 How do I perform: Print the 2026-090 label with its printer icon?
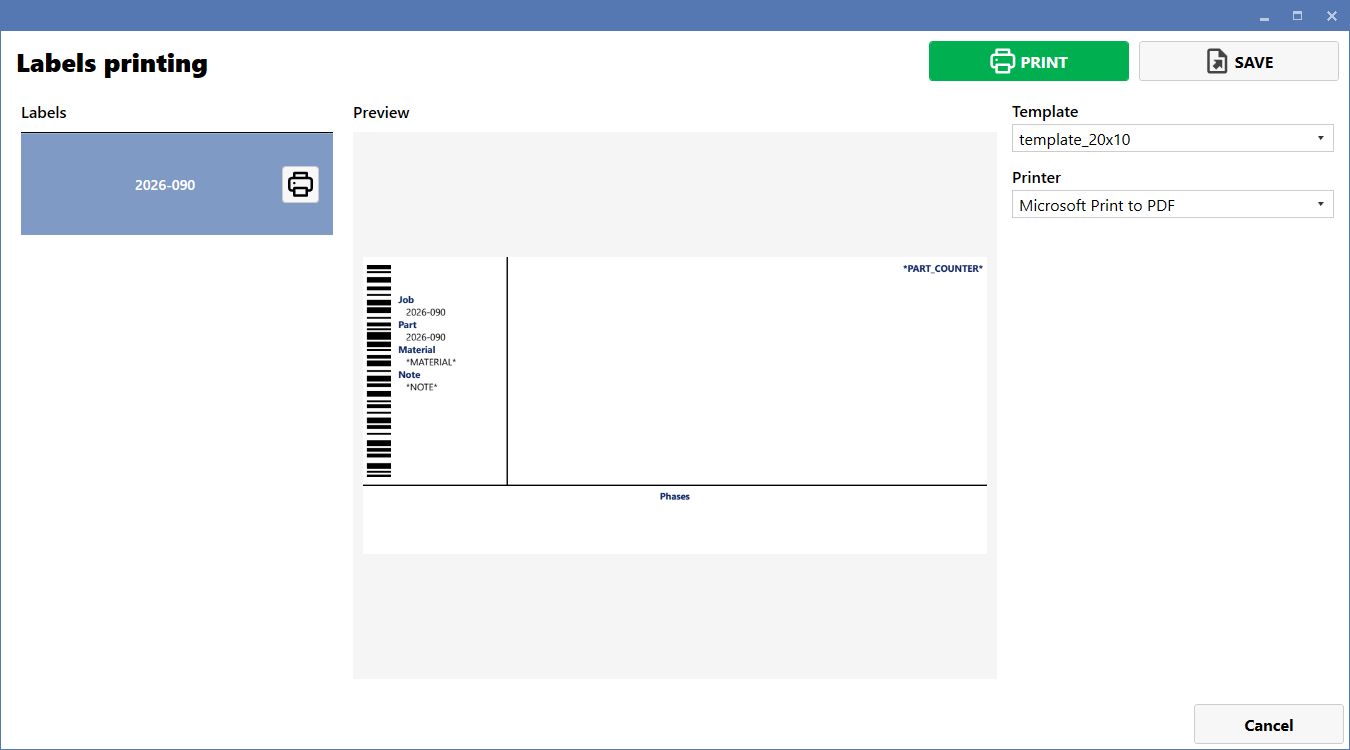click(x=300, y=185)
